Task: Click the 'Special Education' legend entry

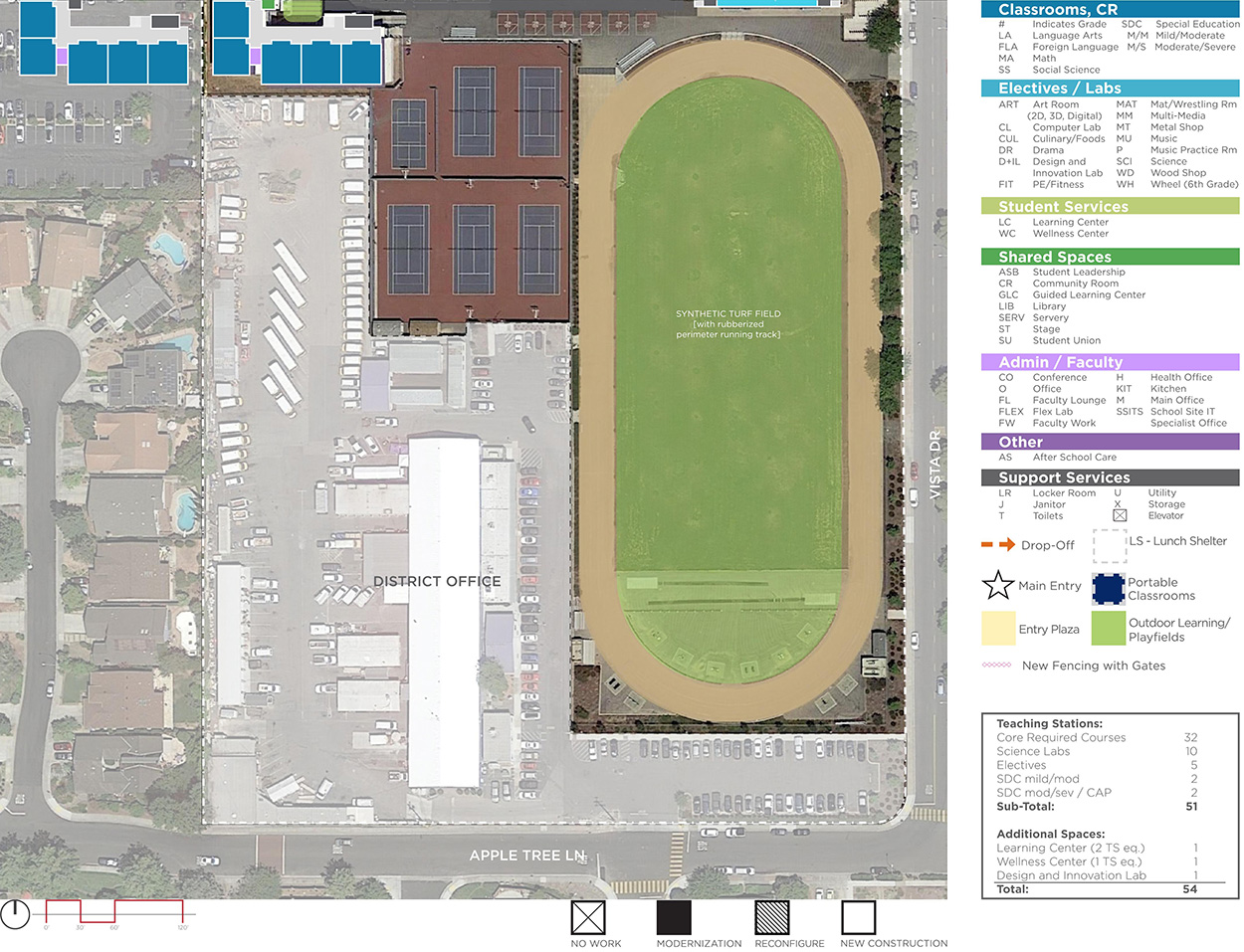Action: (1197, 24)
